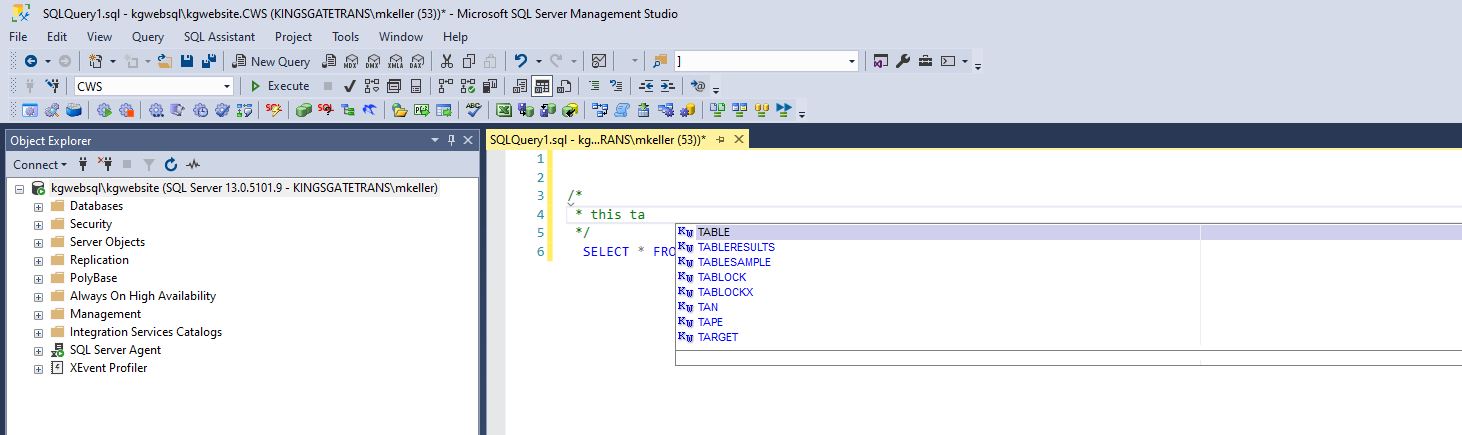Open the undo history dropdown arrow
The width and height of the screenshot is (1462, 435).
click(537, 61)
